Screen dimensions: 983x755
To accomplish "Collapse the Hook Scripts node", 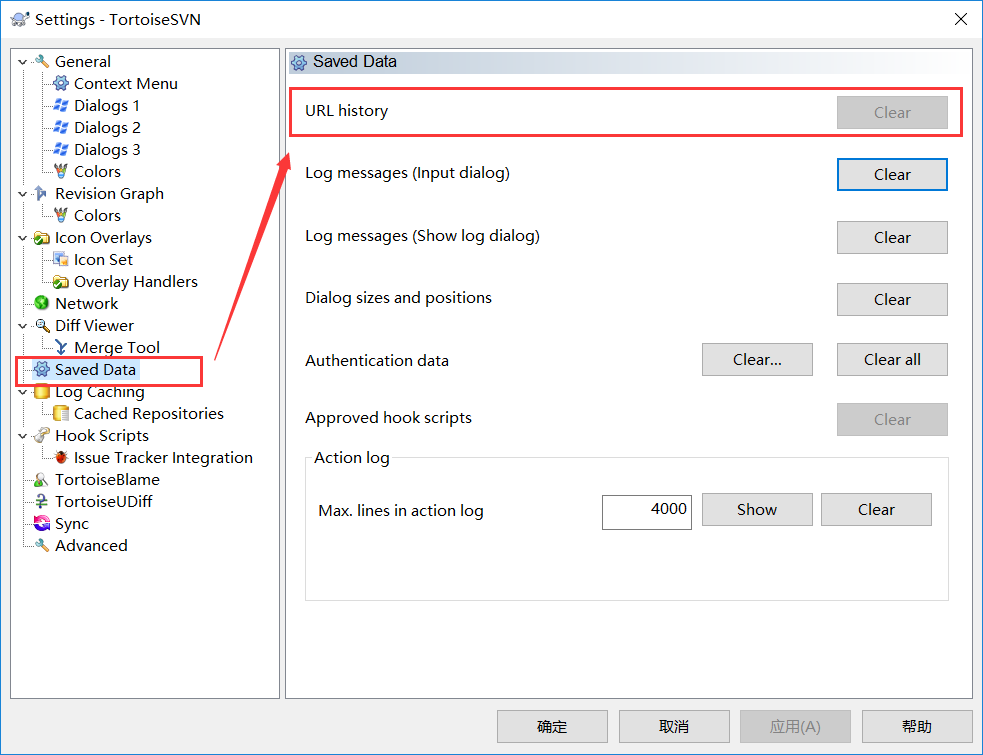I will [23, 436].
